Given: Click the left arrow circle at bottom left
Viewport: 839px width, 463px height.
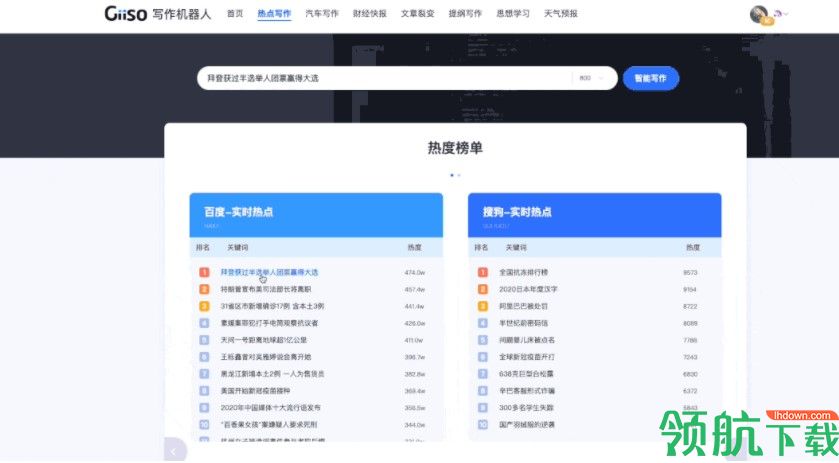Looking at the screenshot, I should click(175, 450).
